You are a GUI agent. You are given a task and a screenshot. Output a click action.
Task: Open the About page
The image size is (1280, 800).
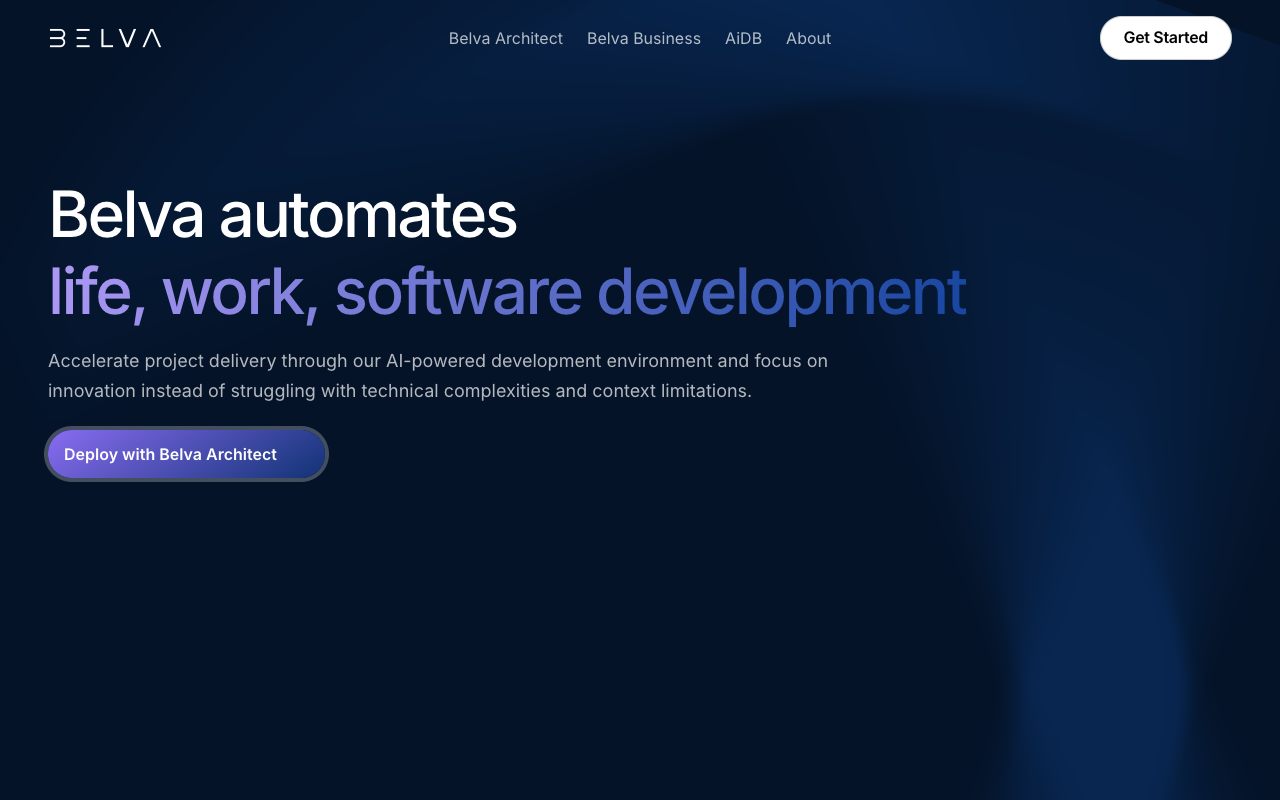pos(808,38)
